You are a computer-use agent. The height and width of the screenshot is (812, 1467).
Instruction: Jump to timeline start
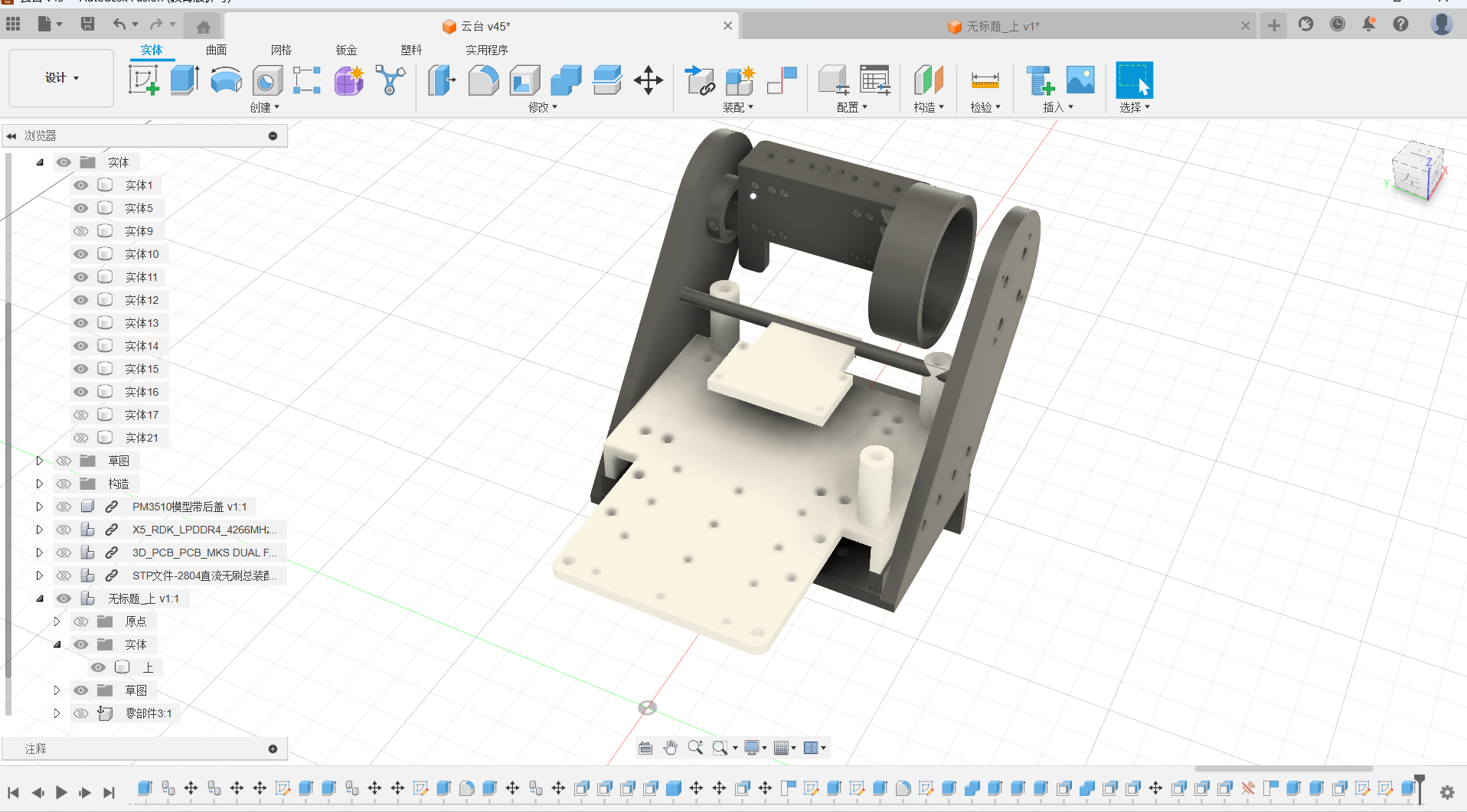tap(13, 792)
